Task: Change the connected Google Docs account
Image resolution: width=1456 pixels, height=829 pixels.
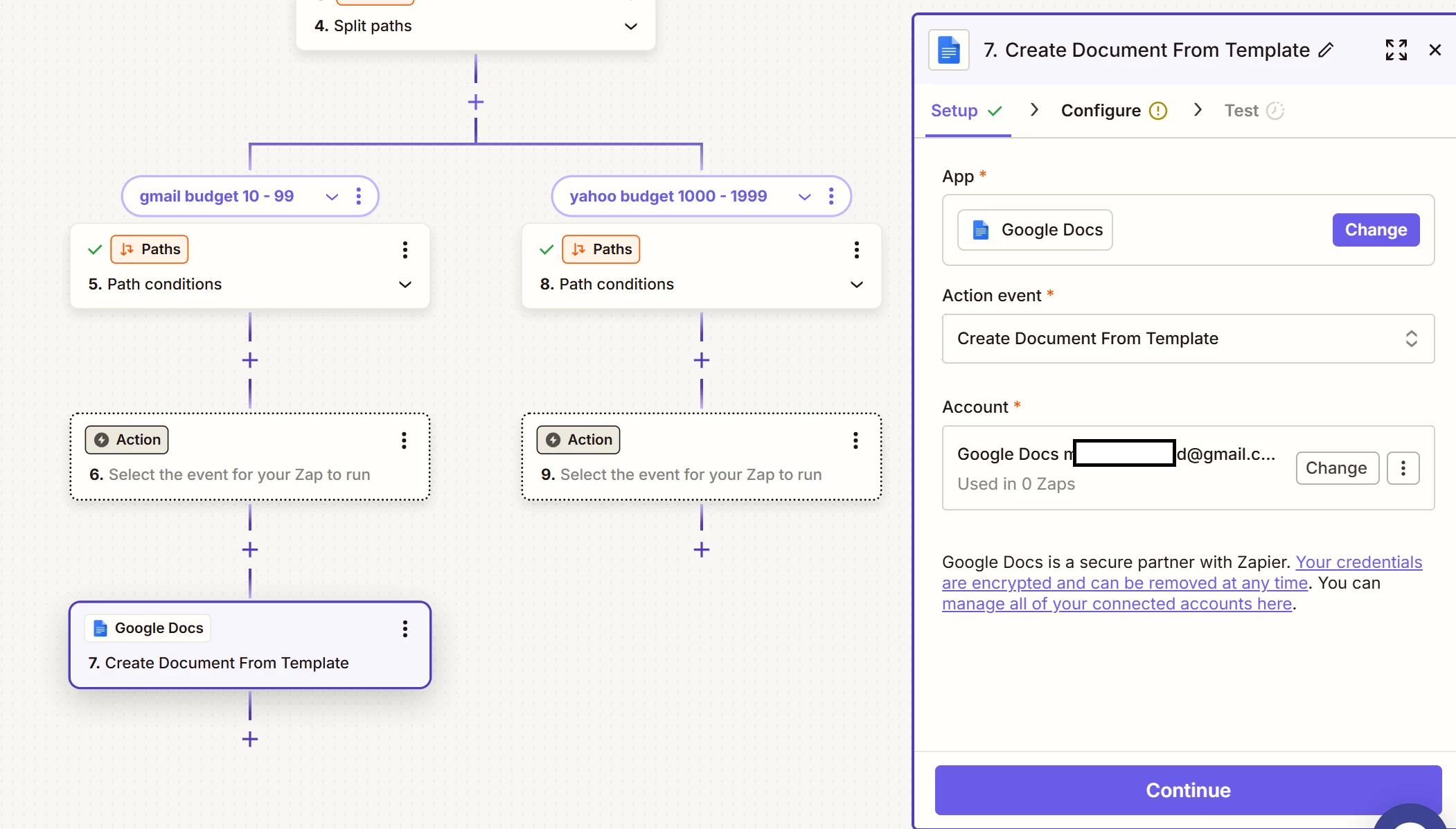Action: tap(1337, 468)
